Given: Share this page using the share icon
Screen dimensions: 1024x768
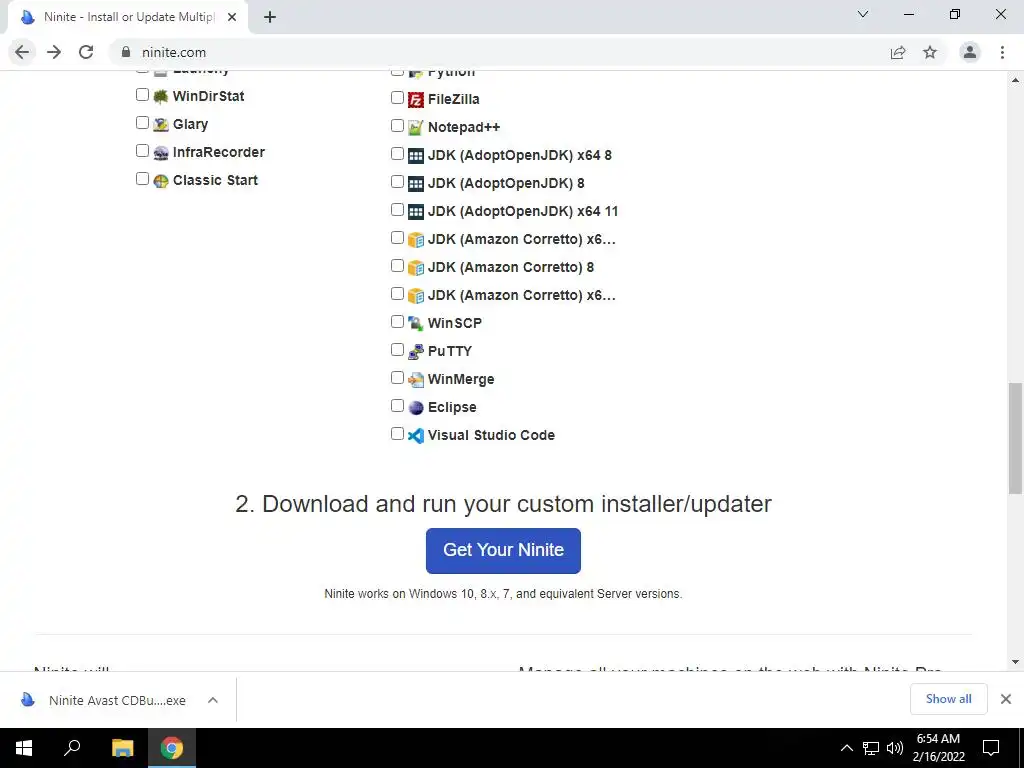Looking at the screenshot, I should [x=898, y=52].
